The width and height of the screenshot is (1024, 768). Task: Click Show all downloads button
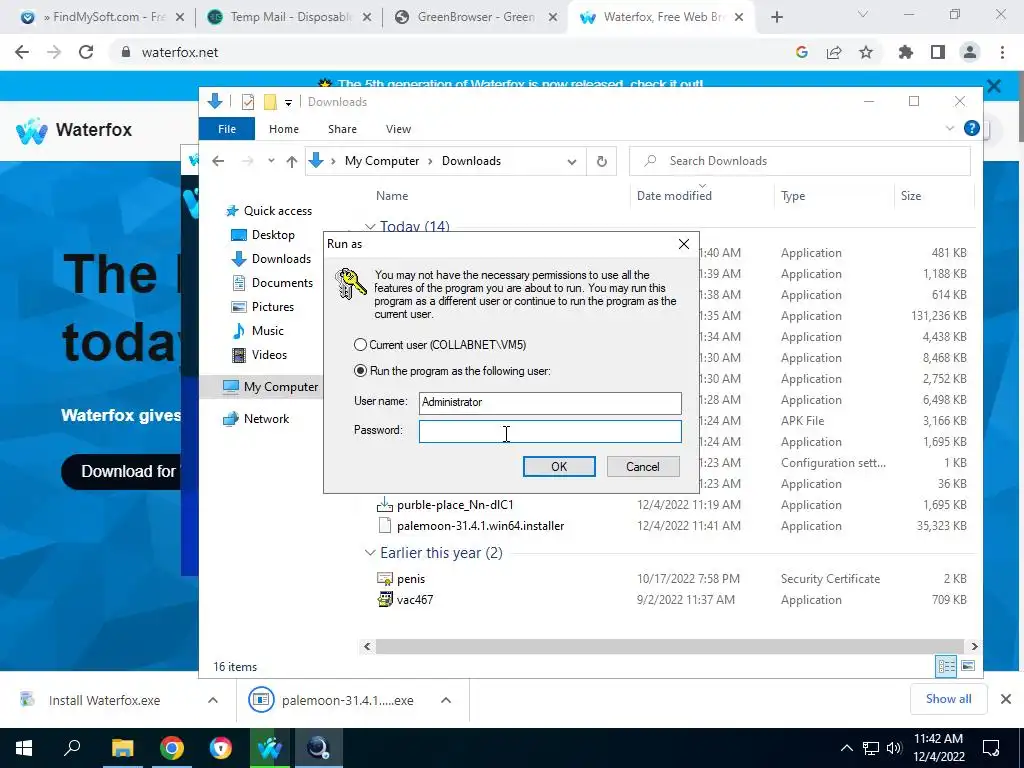pos(948,699)
